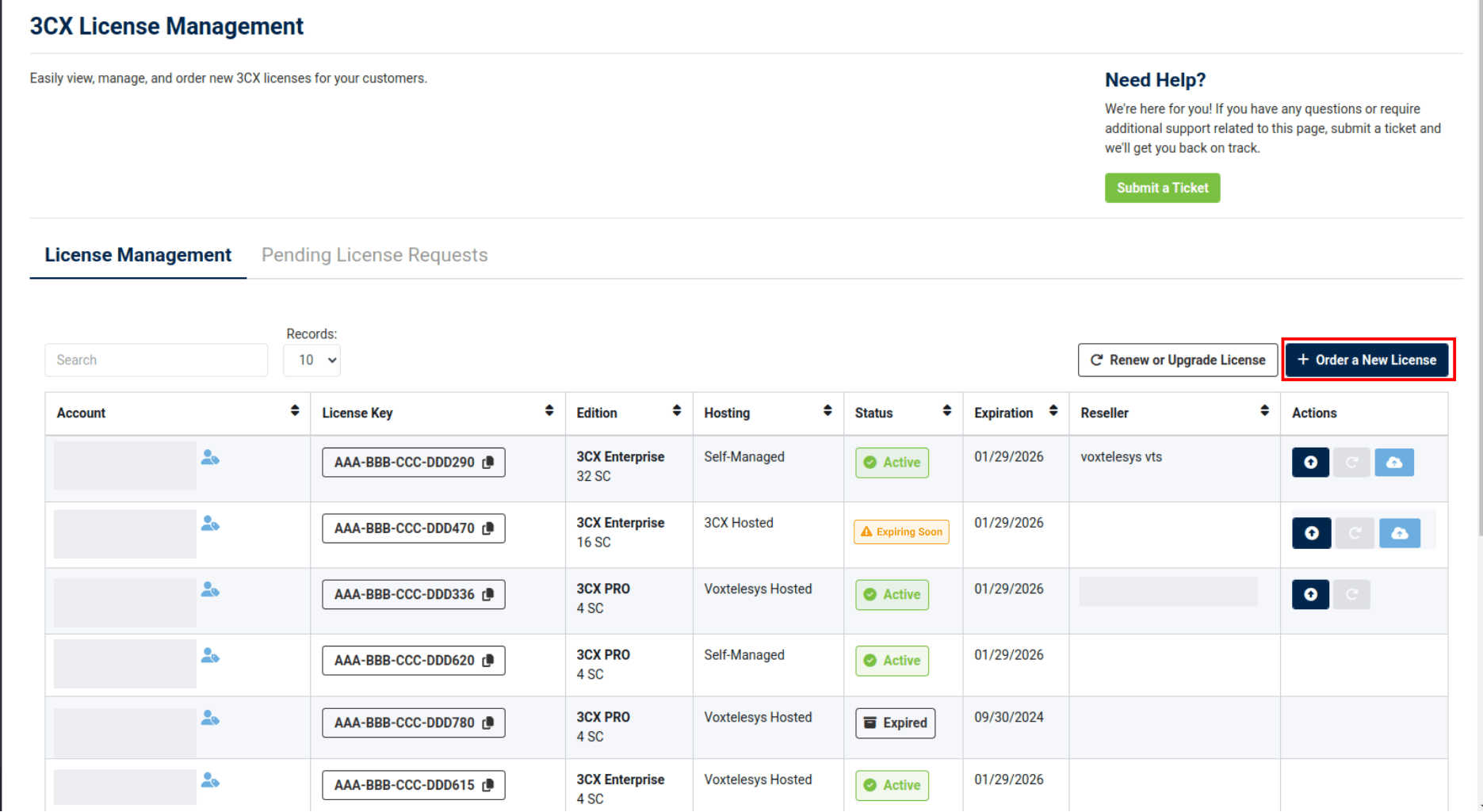Click Active status badge for DDD620
The width and height of the screenshot is (1483, 812).
[892, 661]
